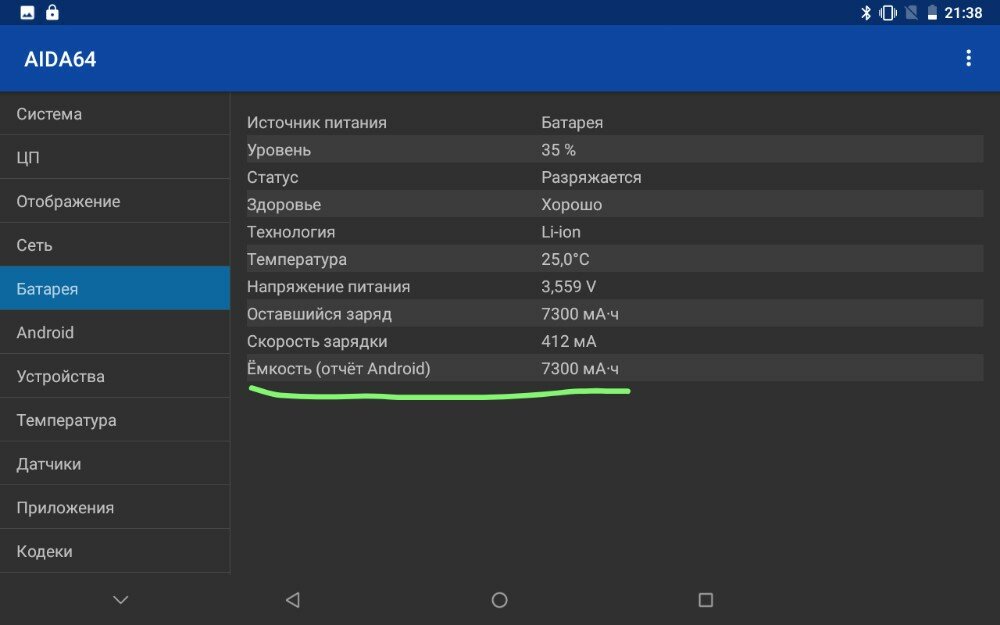The height and width of the screenshot is (625, 1000).
Task: Tap the Статус row label
Action: pyautogui.click(x=272, y=177)
